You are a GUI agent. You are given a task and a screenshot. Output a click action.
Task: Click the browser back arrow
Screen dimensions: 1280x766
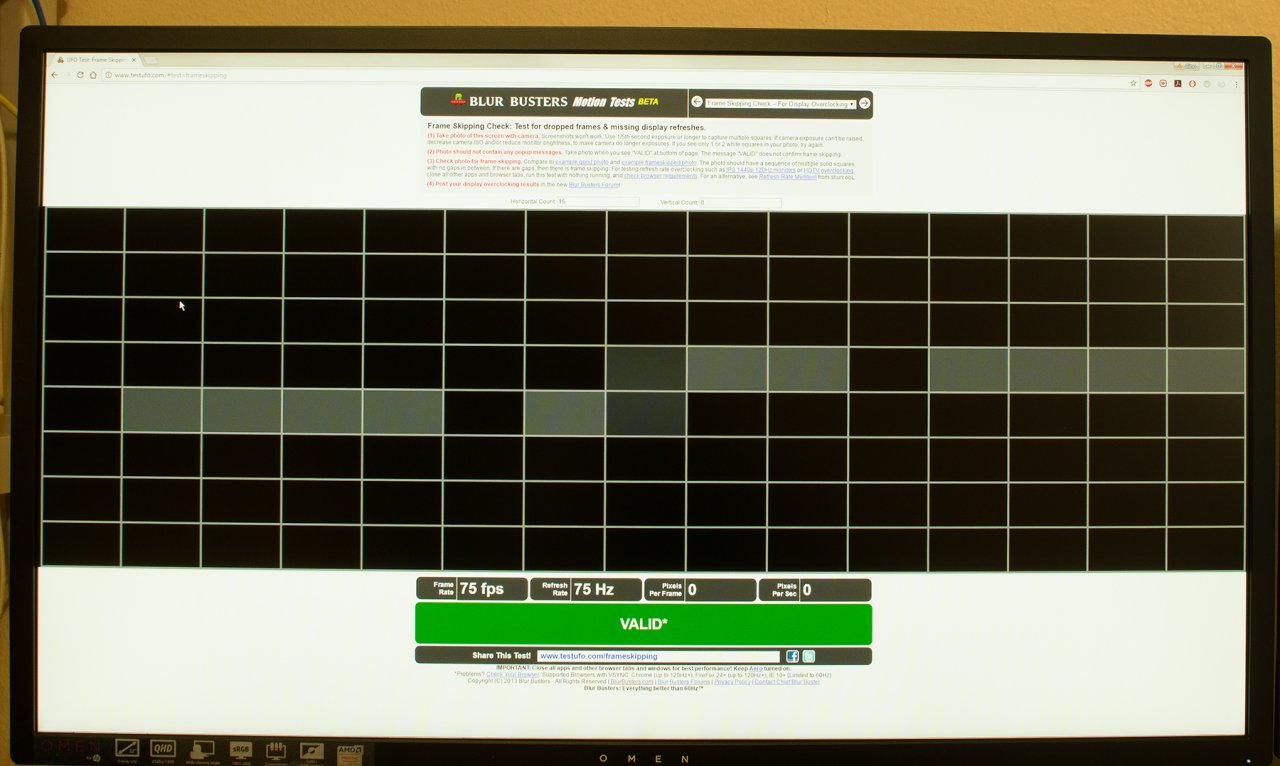point(55,75)
